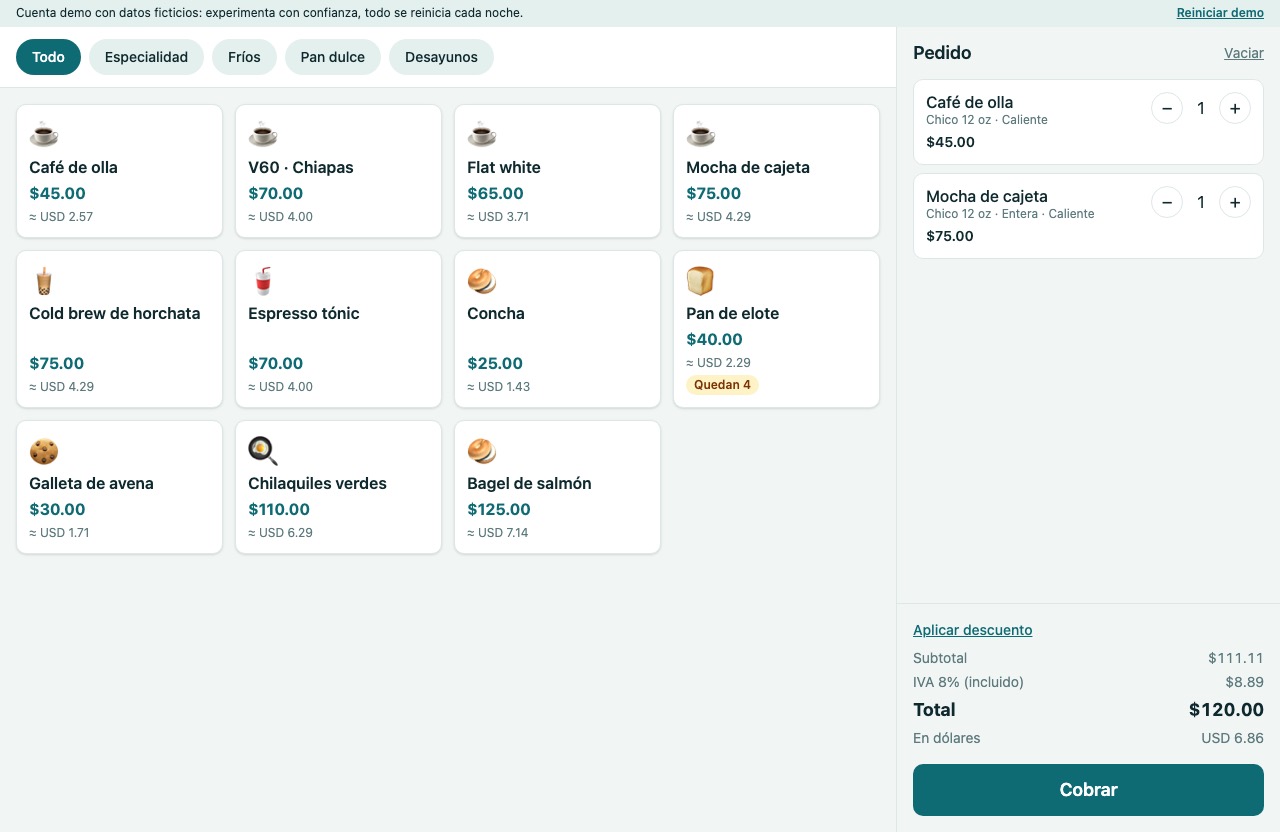Viewport: 1280px width, 832px height.
Task: Show the Pan dulce category
Action: [333, 57]
